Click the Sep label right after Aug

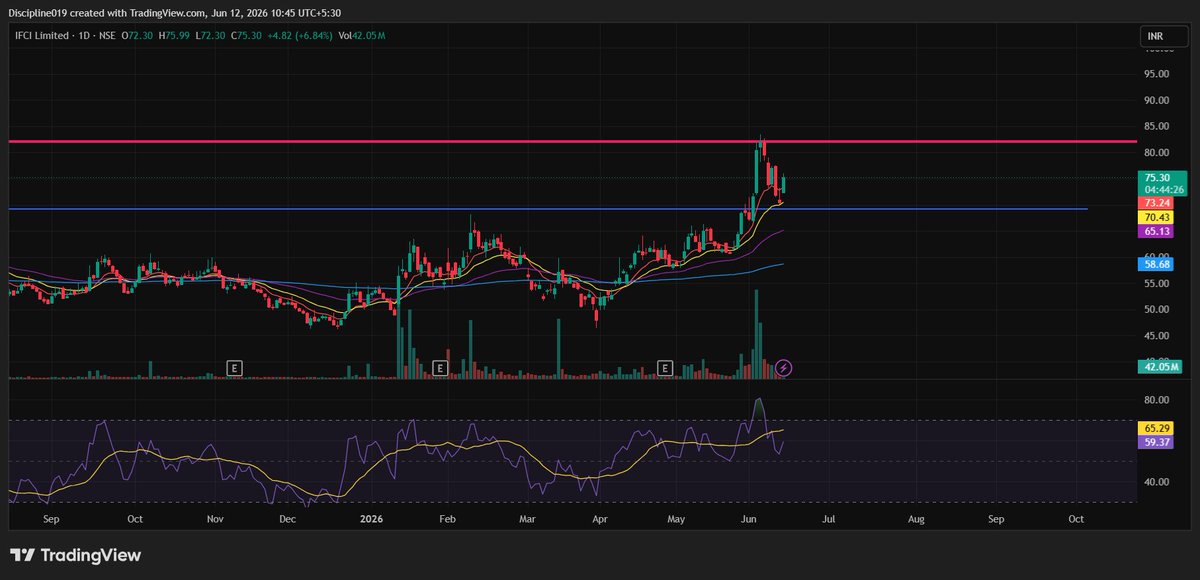tap(996, 520)
